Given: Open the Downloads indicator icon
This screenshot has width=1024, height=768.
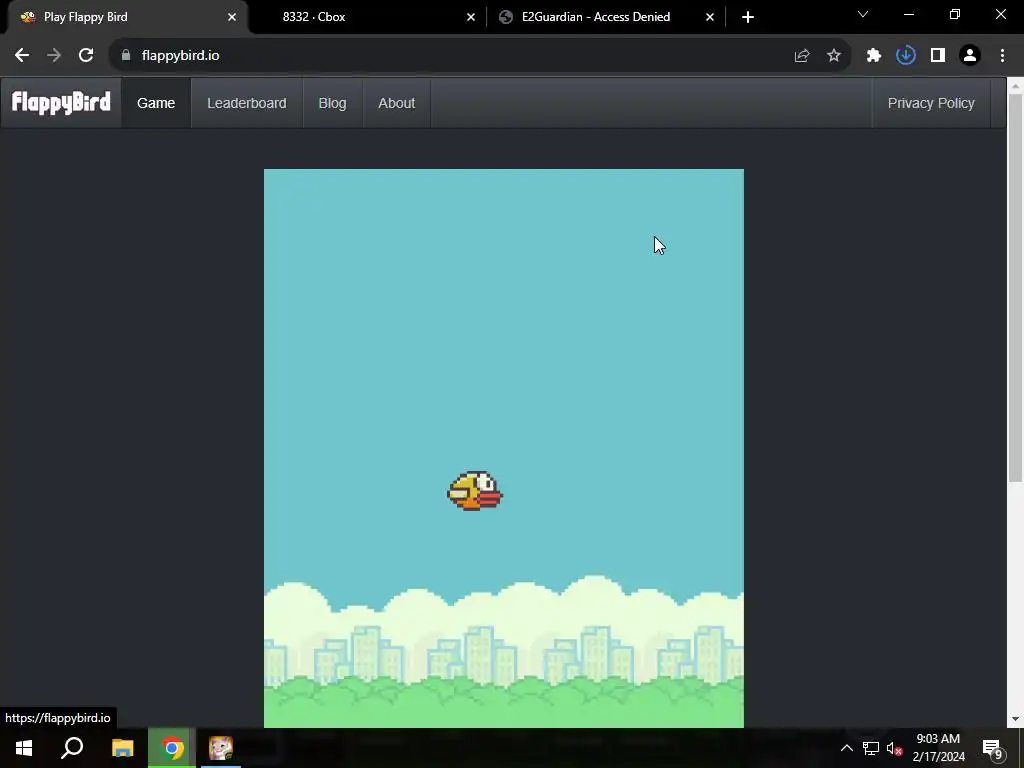Looking at the screenshot, I should pyautogui.click(x=906, y=56).
